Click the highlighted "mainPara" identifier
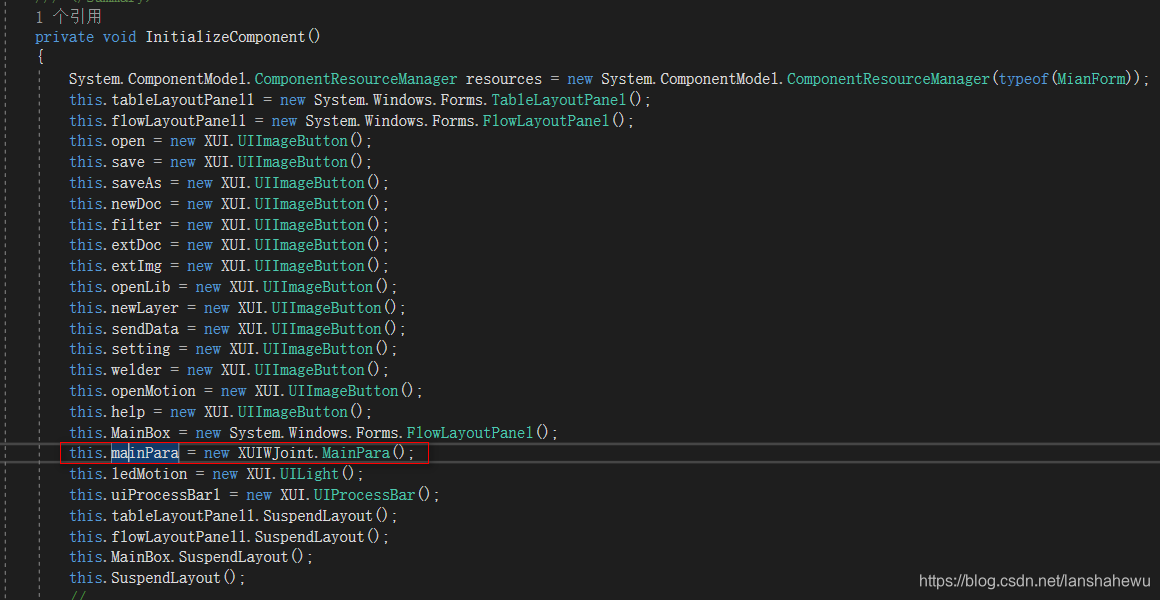This screenshot has width=1160, height=600. [x=145, y=453]
